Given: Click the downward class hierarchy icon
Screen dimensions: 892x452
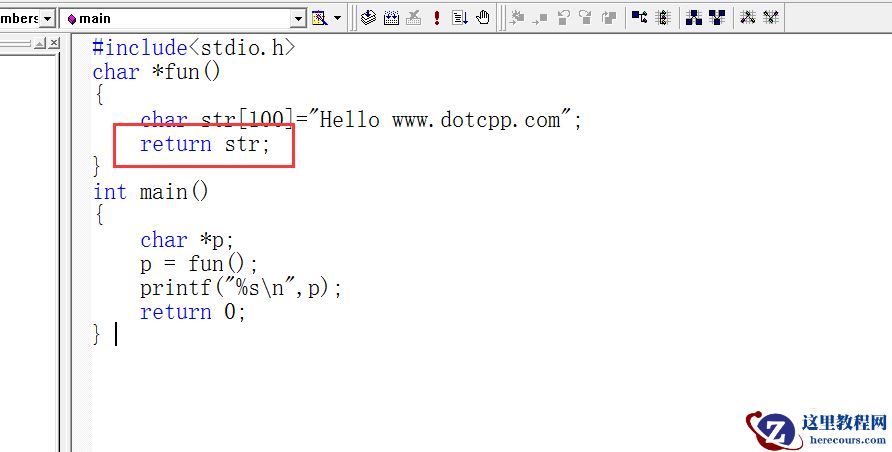Looking at the screenshot, I should click(x=717, y=18).
